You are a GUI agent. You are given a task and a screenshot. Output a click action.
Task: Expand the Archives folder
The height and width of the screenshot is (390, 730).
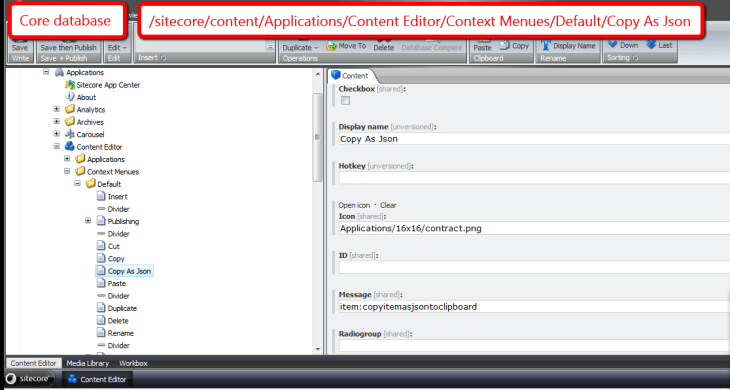click(56, 121)
